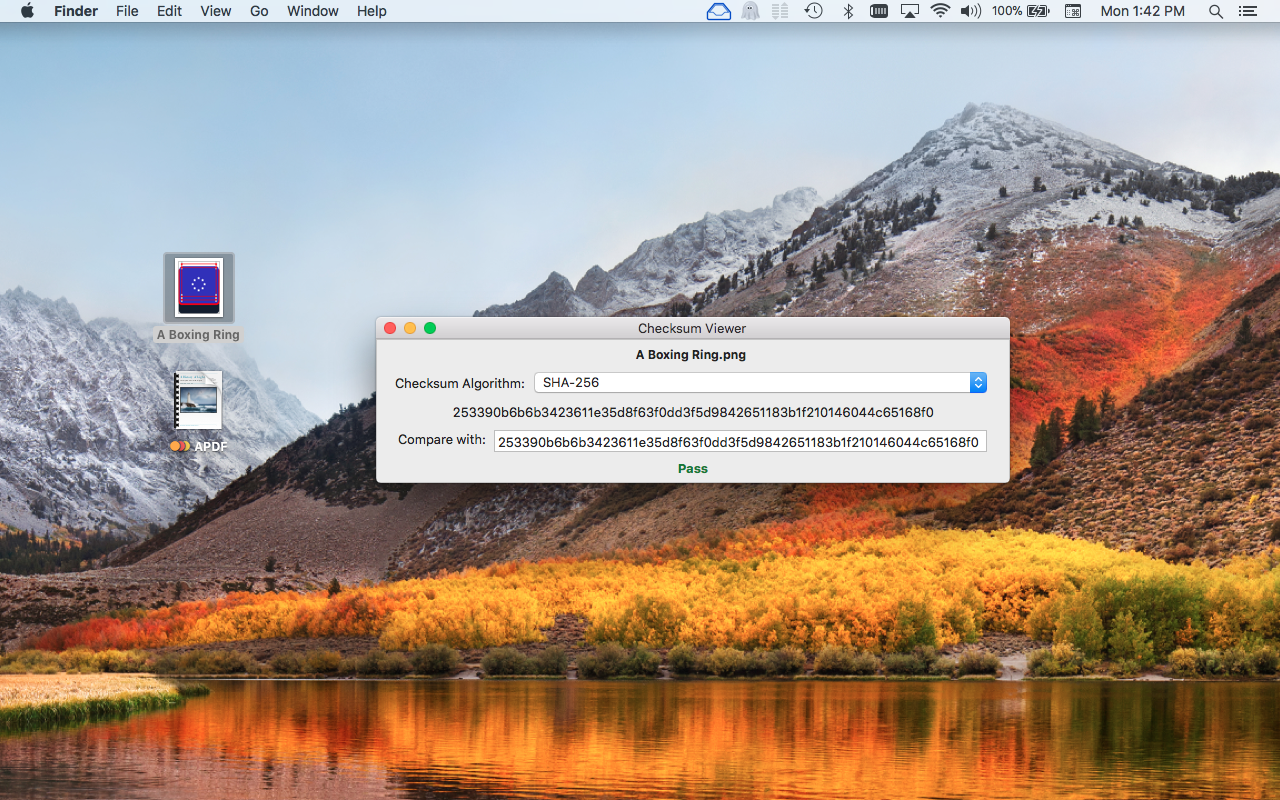Open the Bluetooth status menu
The height and width of the screenshot is (800, 1280).
pos(847,11)
